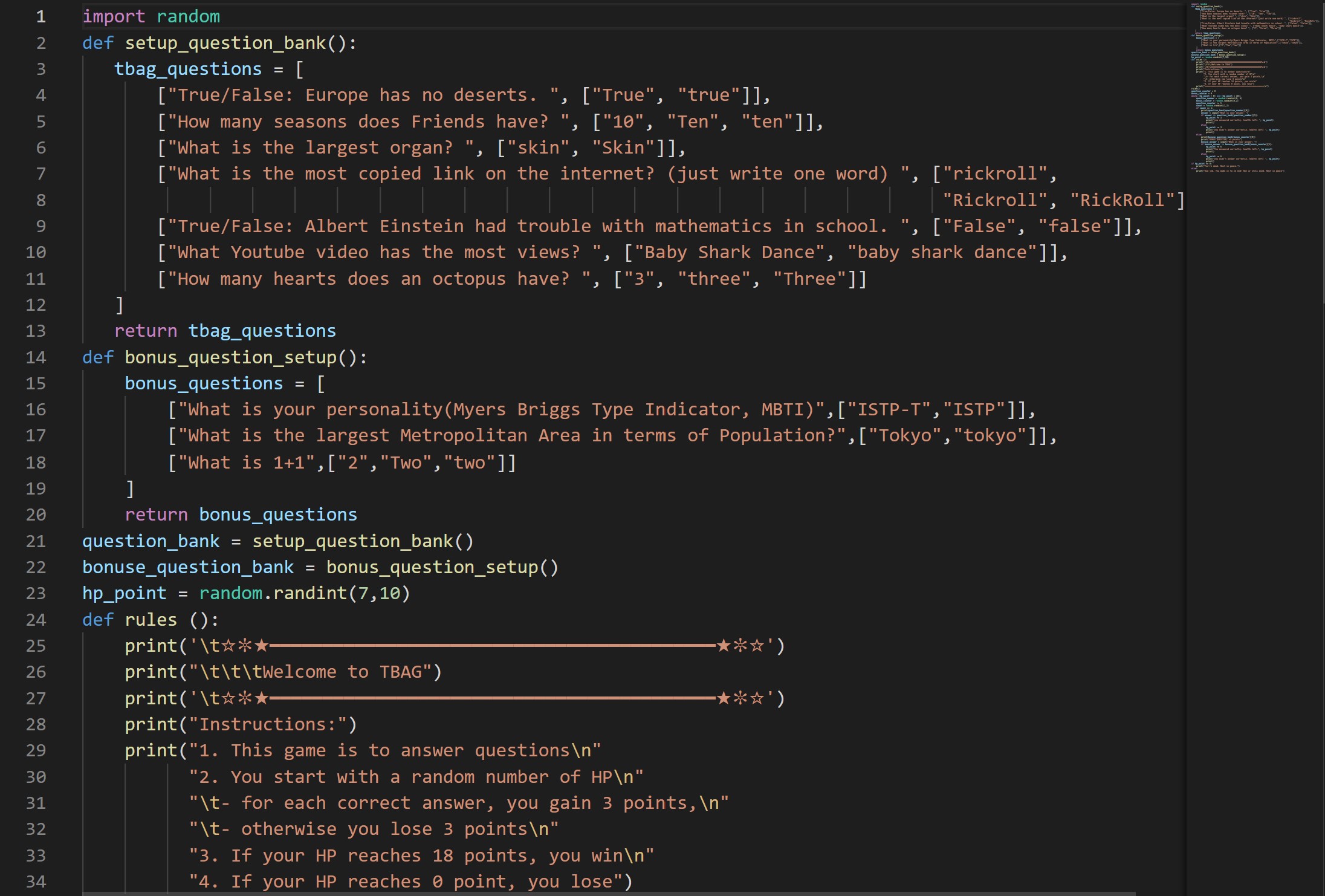Click bonus_question_setup in its def line
1325x896 pixels.
tap(230, 357)
